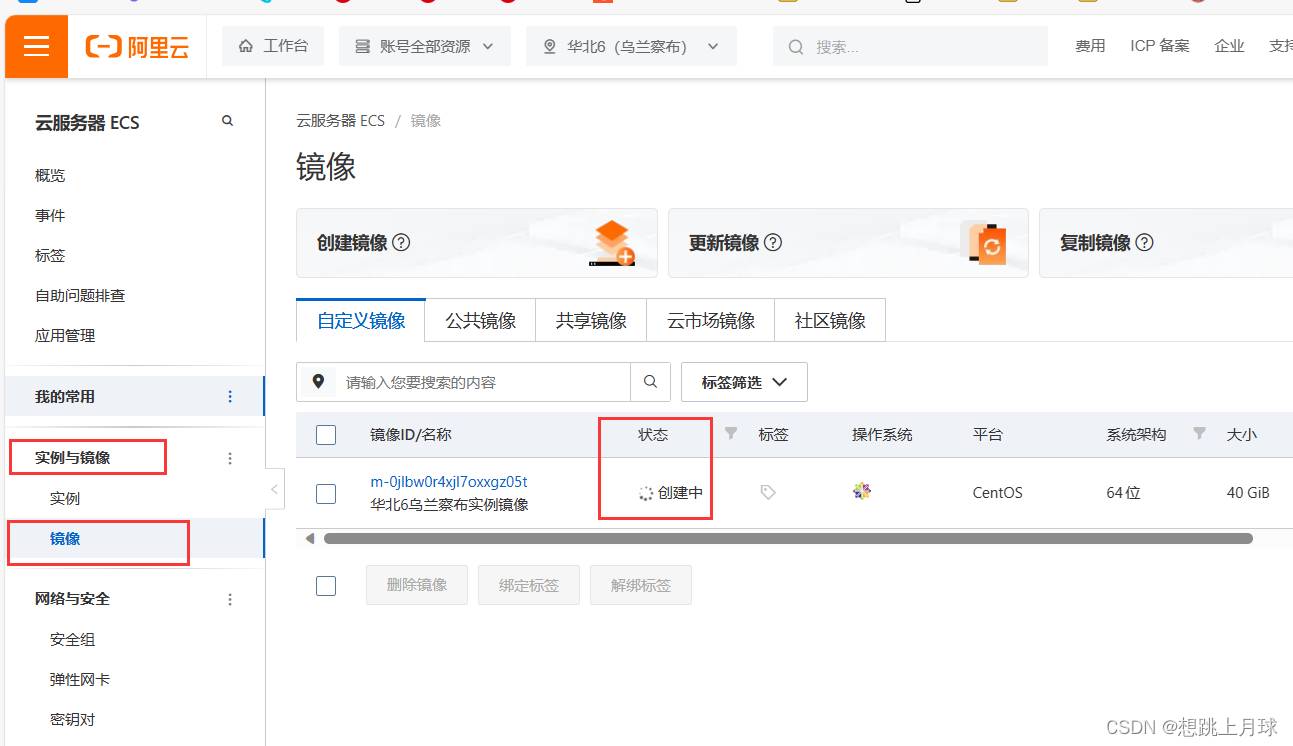Open image link m-0jlbw0r4xjl7oxxgz05t
1293x746 pixels.
pos(449,482)
